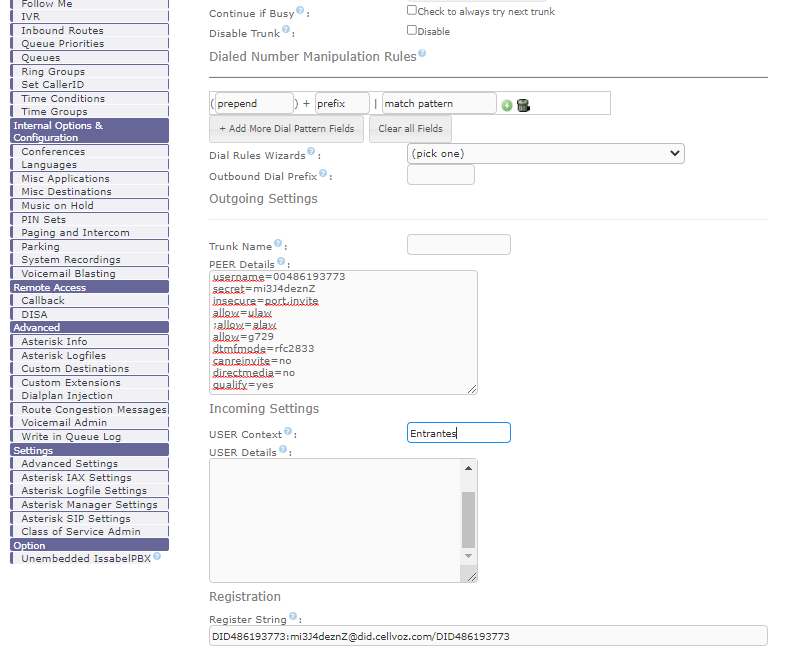Tick the Disable trunk checkbox

pos(412,30)
